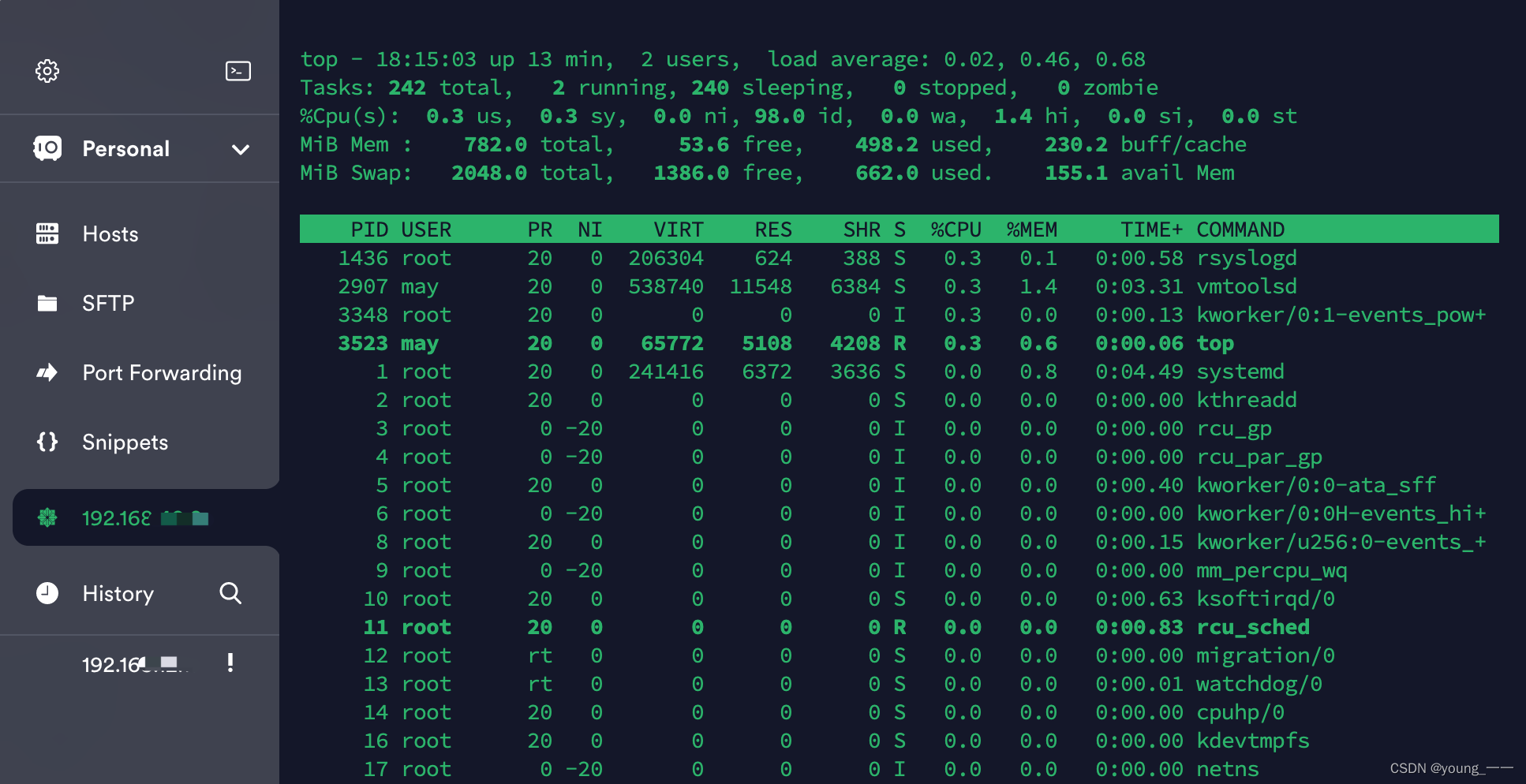This screenshot has height=784, width=1526.
Task: Expand the Personal vault dropdown chevron
Action: pos(241,149)
